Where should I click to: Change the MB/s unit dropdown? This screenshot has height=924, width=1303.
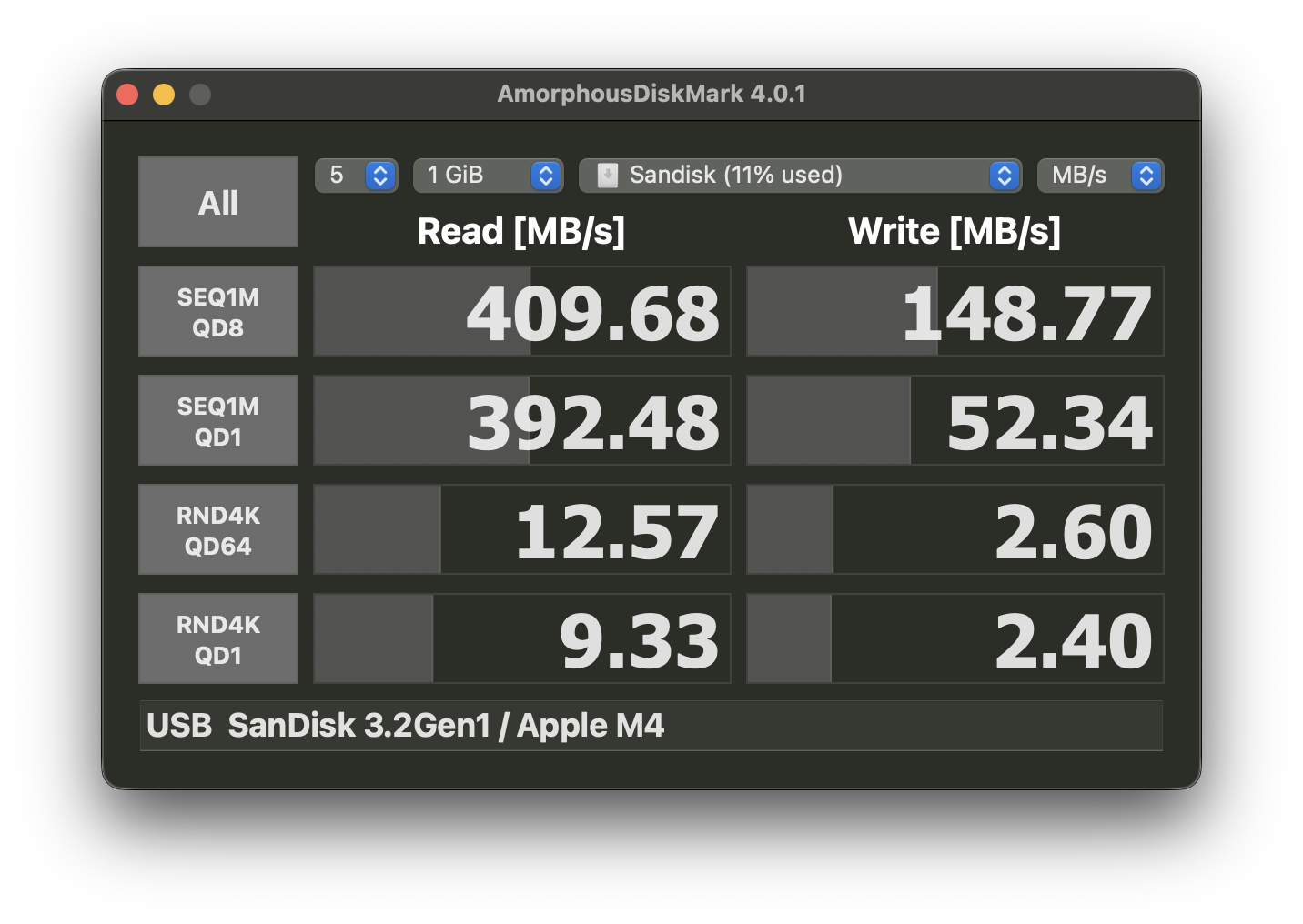point(1100,175)
